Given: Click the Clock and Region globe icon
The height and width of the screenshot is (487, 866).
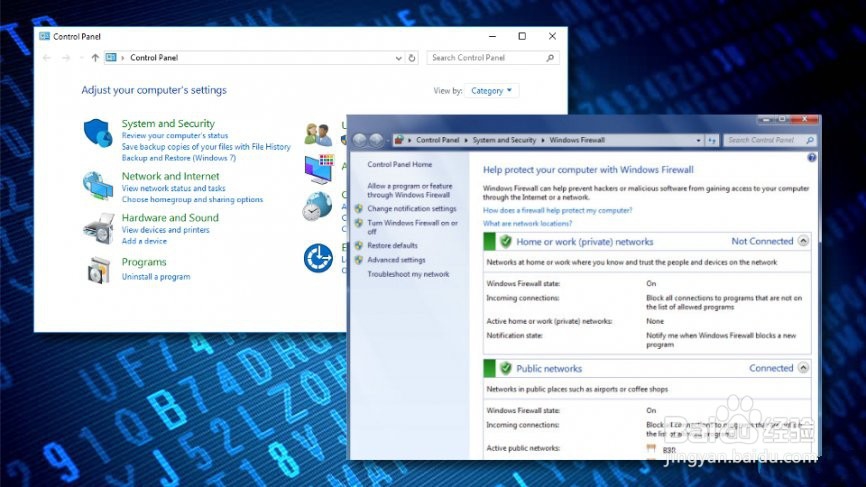Looking at the screenshot, I should point(317,206).
